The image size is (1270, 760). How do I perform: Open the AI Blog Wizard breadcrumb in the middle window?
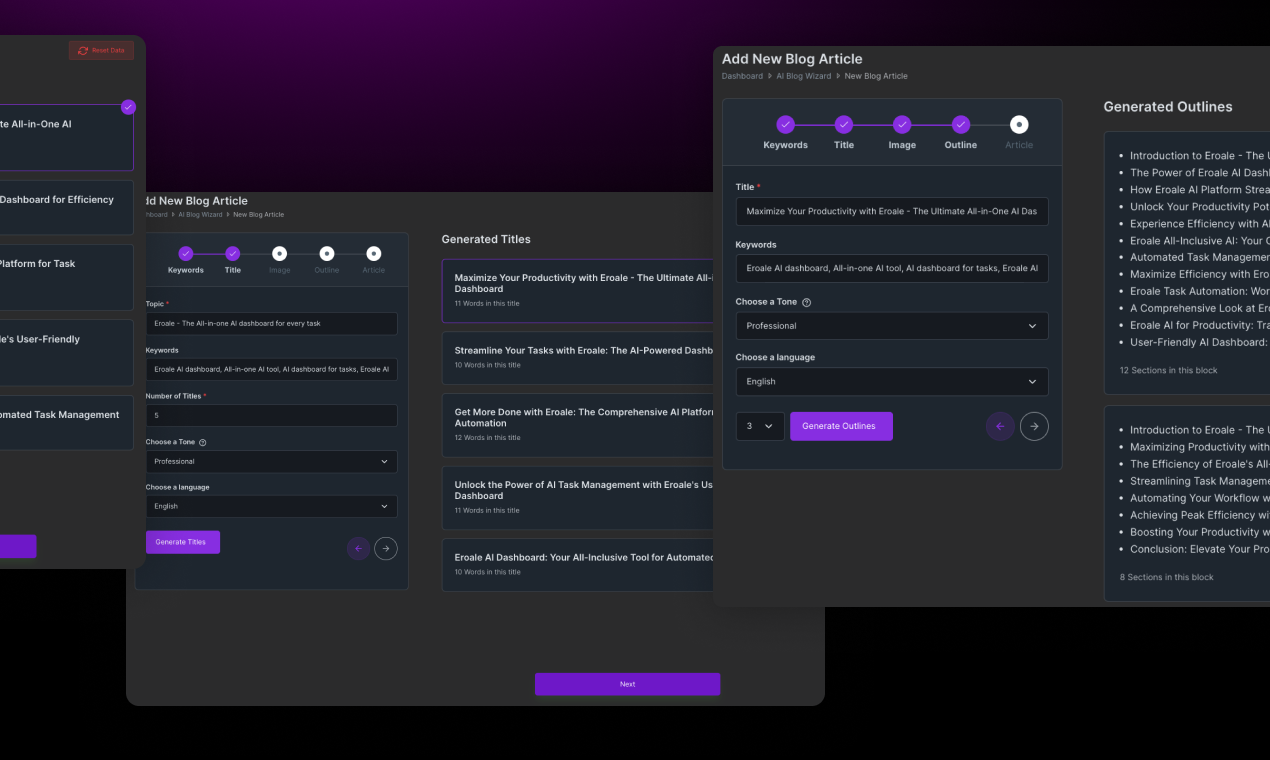click(x=201, y=215)
